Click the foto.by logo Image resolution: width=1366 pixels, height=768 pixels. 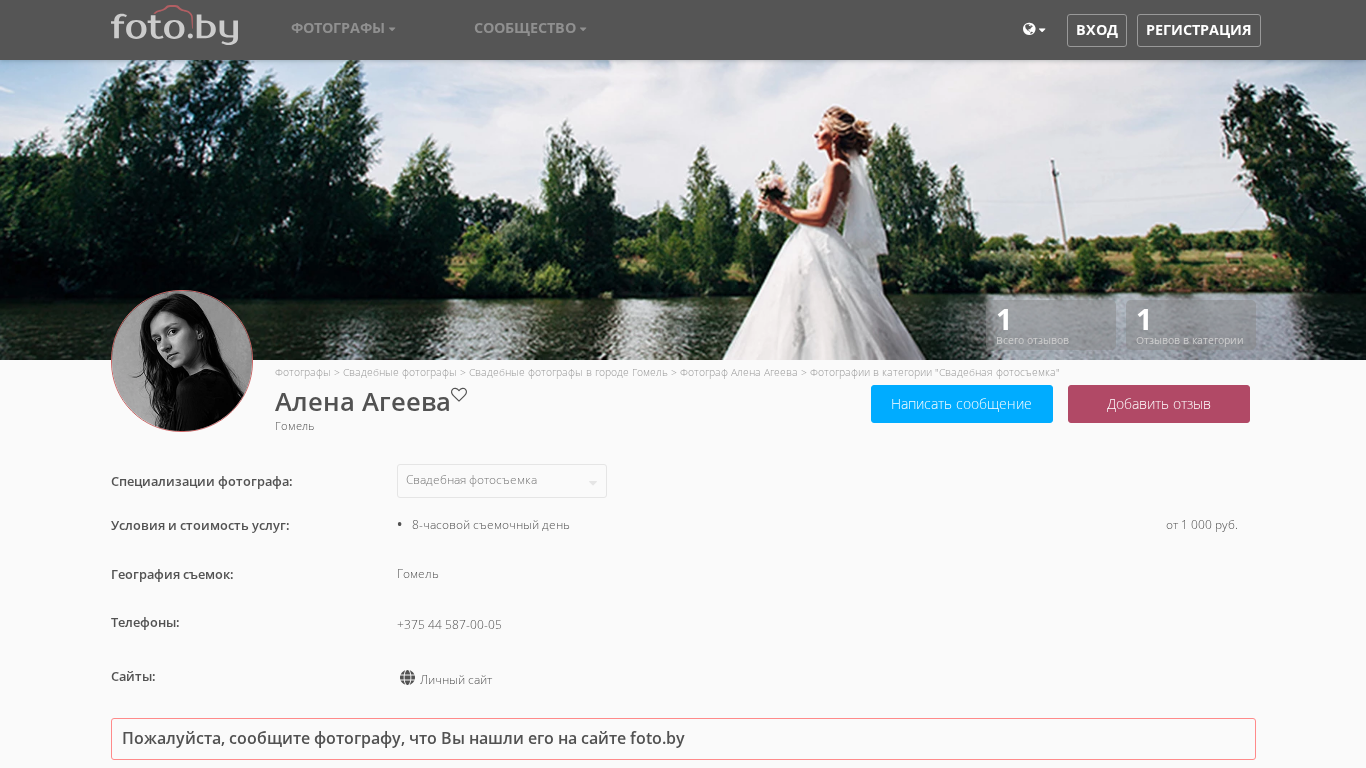(175, 26)
